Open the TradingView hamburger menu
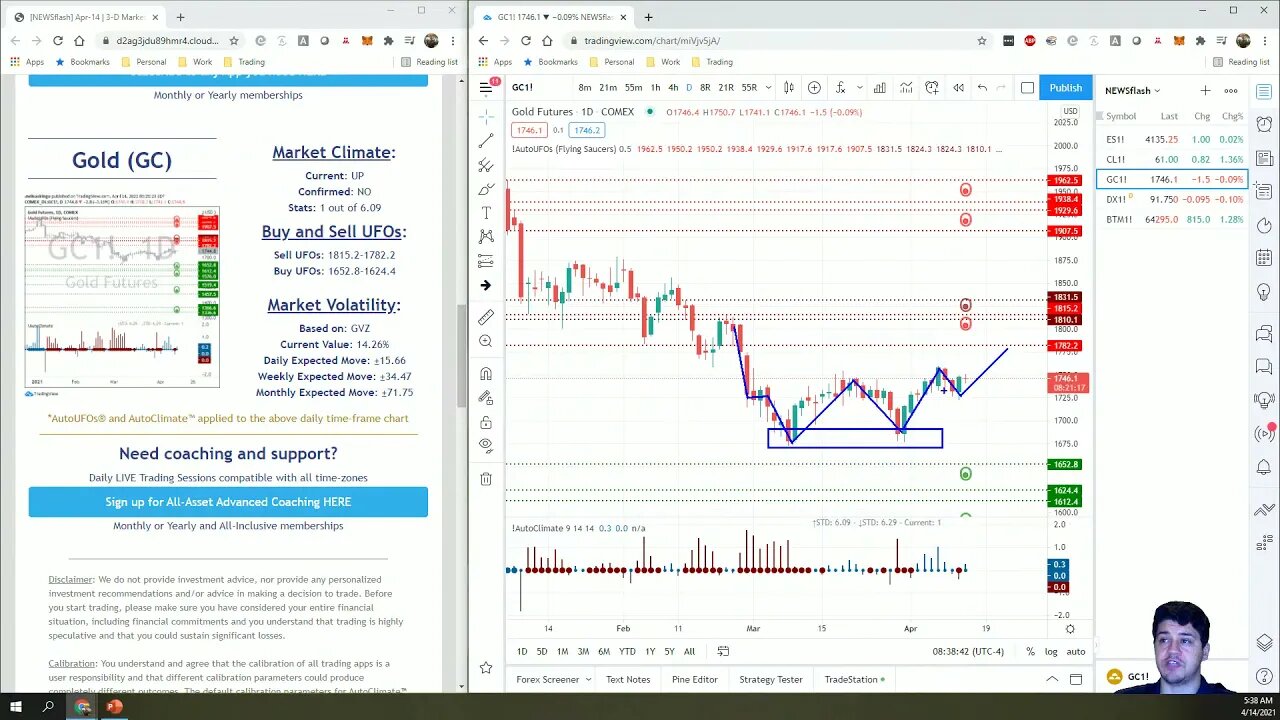The height and width of the screenshot is (720, 1280). [485, 87]
